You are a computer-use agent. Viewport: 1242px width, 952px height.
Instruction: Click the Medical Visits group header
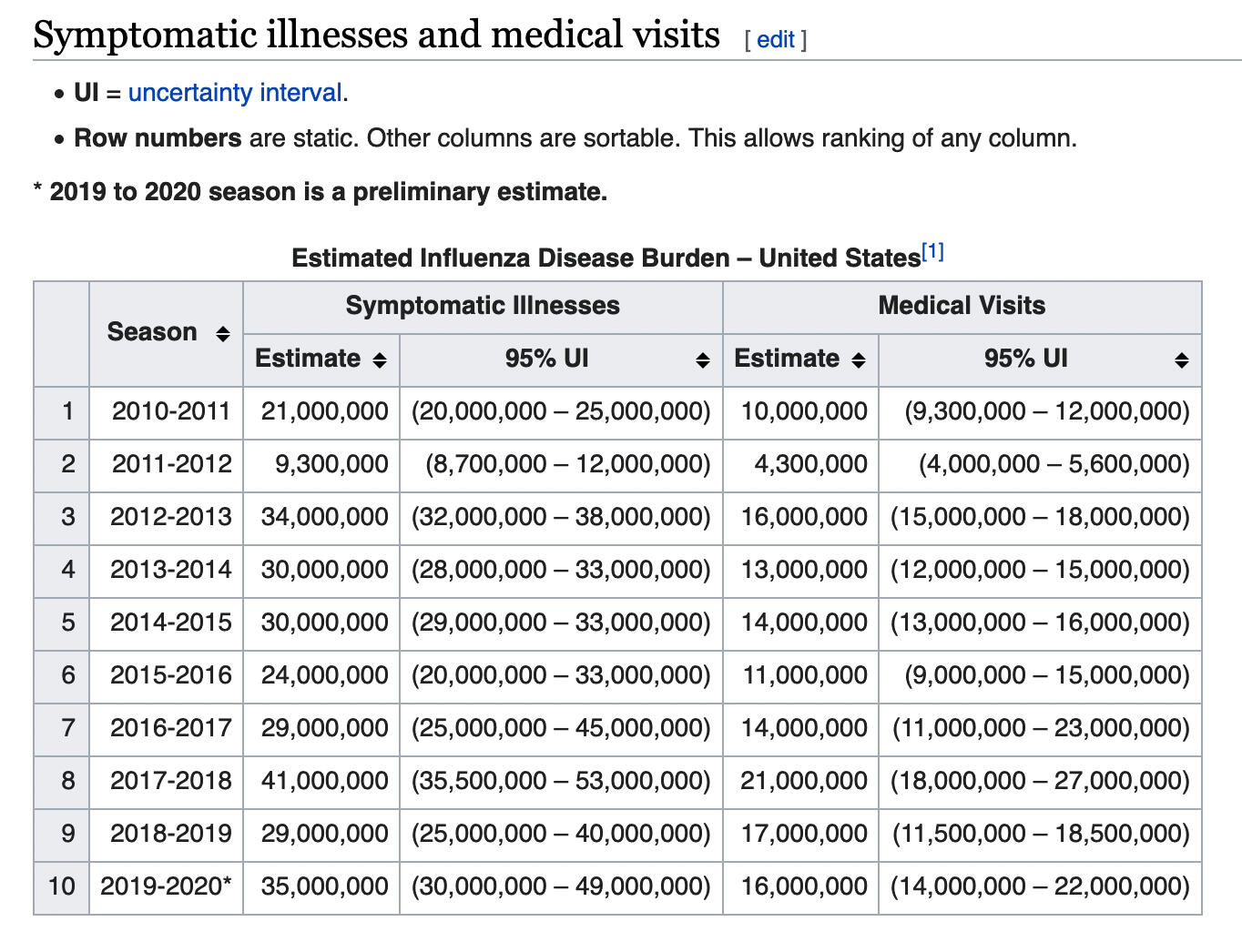[x=962, y=306]
